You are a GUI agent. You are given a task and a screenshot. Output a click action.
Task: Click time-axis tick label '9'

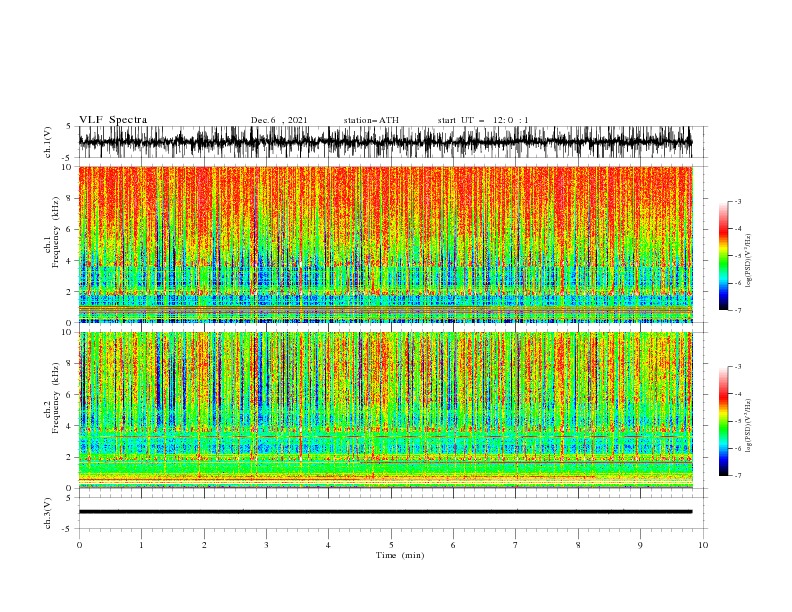click(x=640, y=545)
